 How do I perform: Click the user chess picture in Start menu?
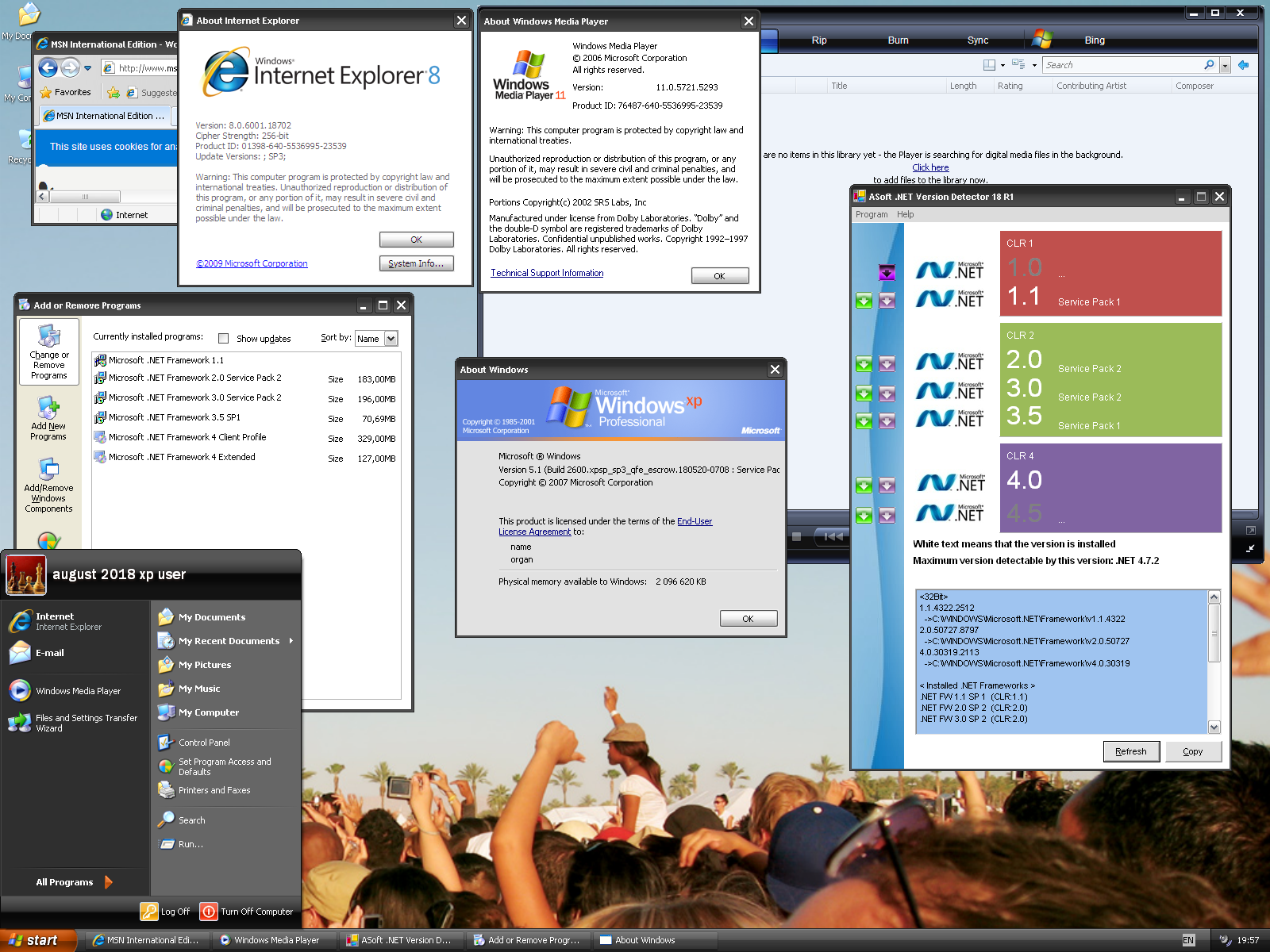(x=26, y=575)
